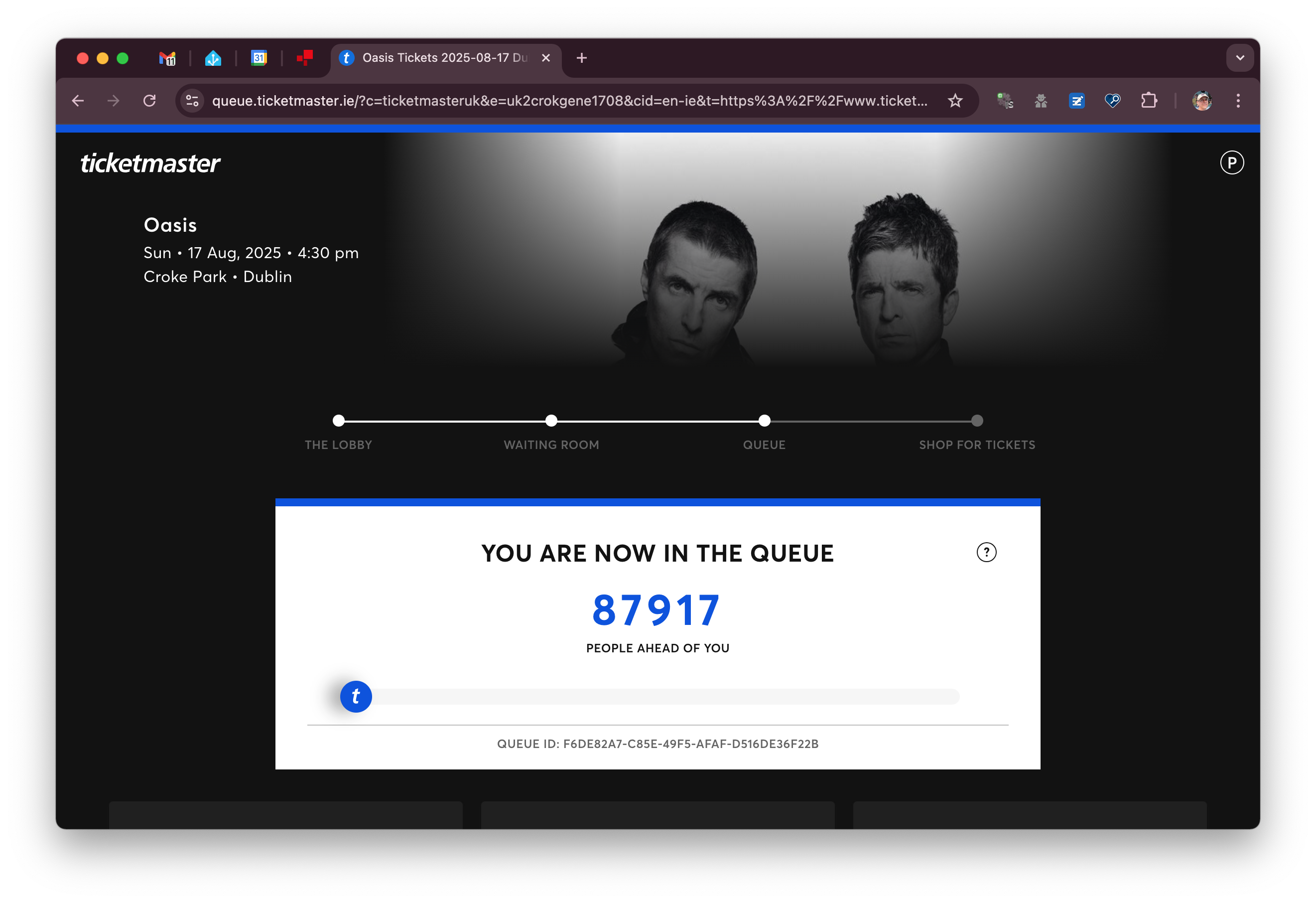Click The Lobby step marker
The height and width of the screenshot is (903, 1316).
(339, 420)
